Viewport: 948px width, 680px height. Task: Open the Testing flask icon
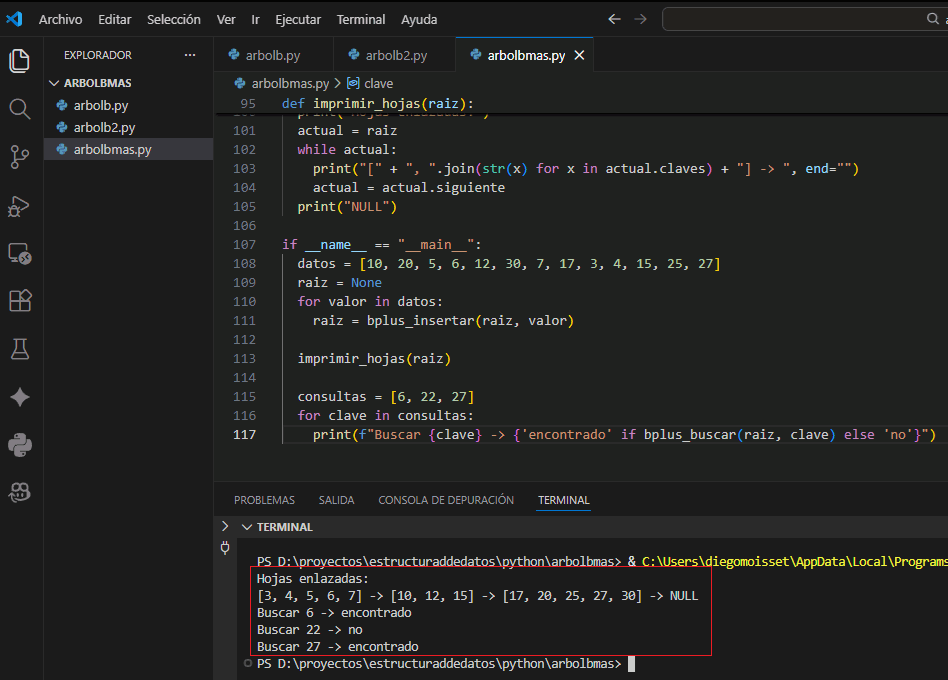point(19,349)
